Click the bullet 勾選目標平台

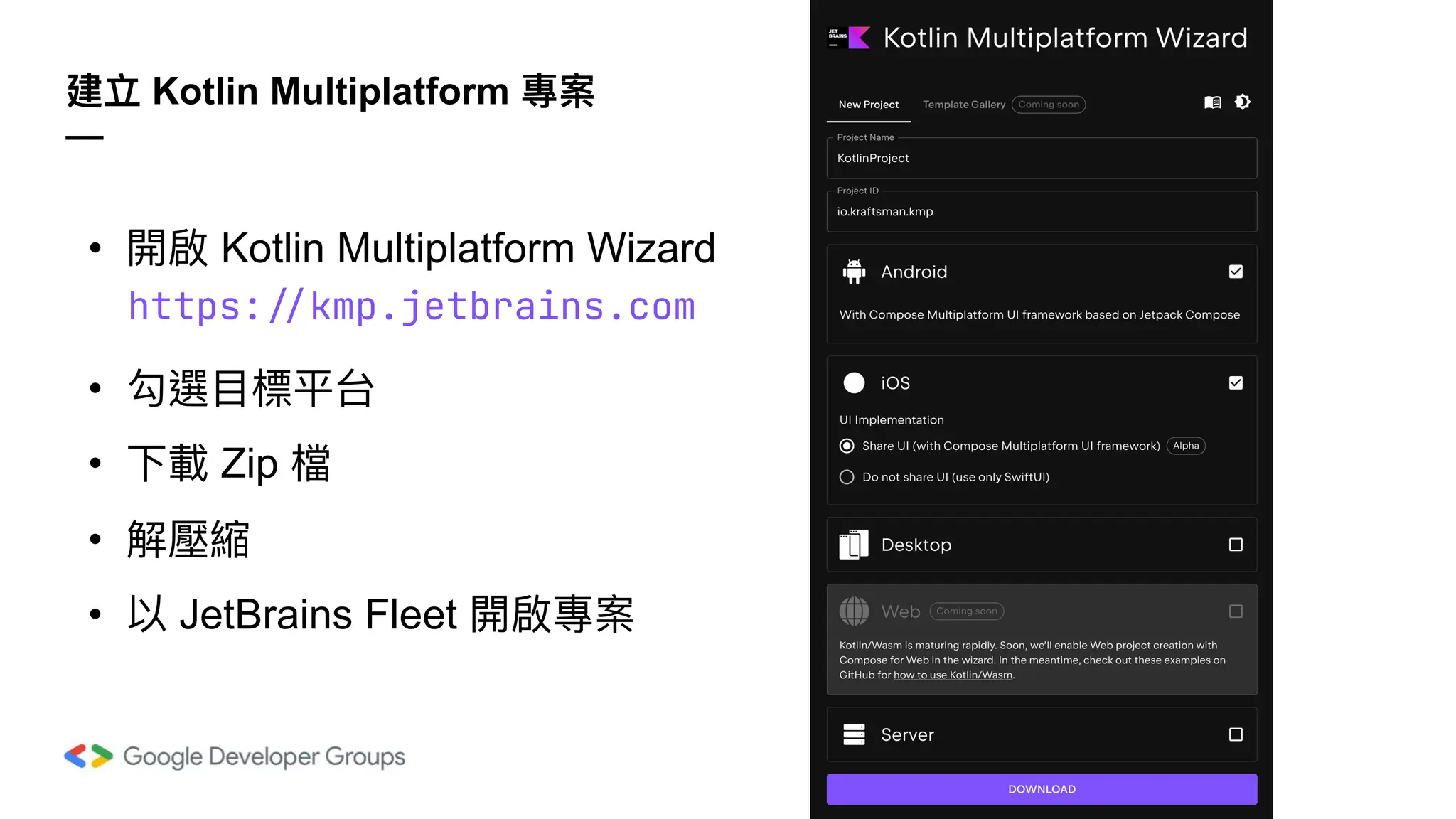point(251,388)
